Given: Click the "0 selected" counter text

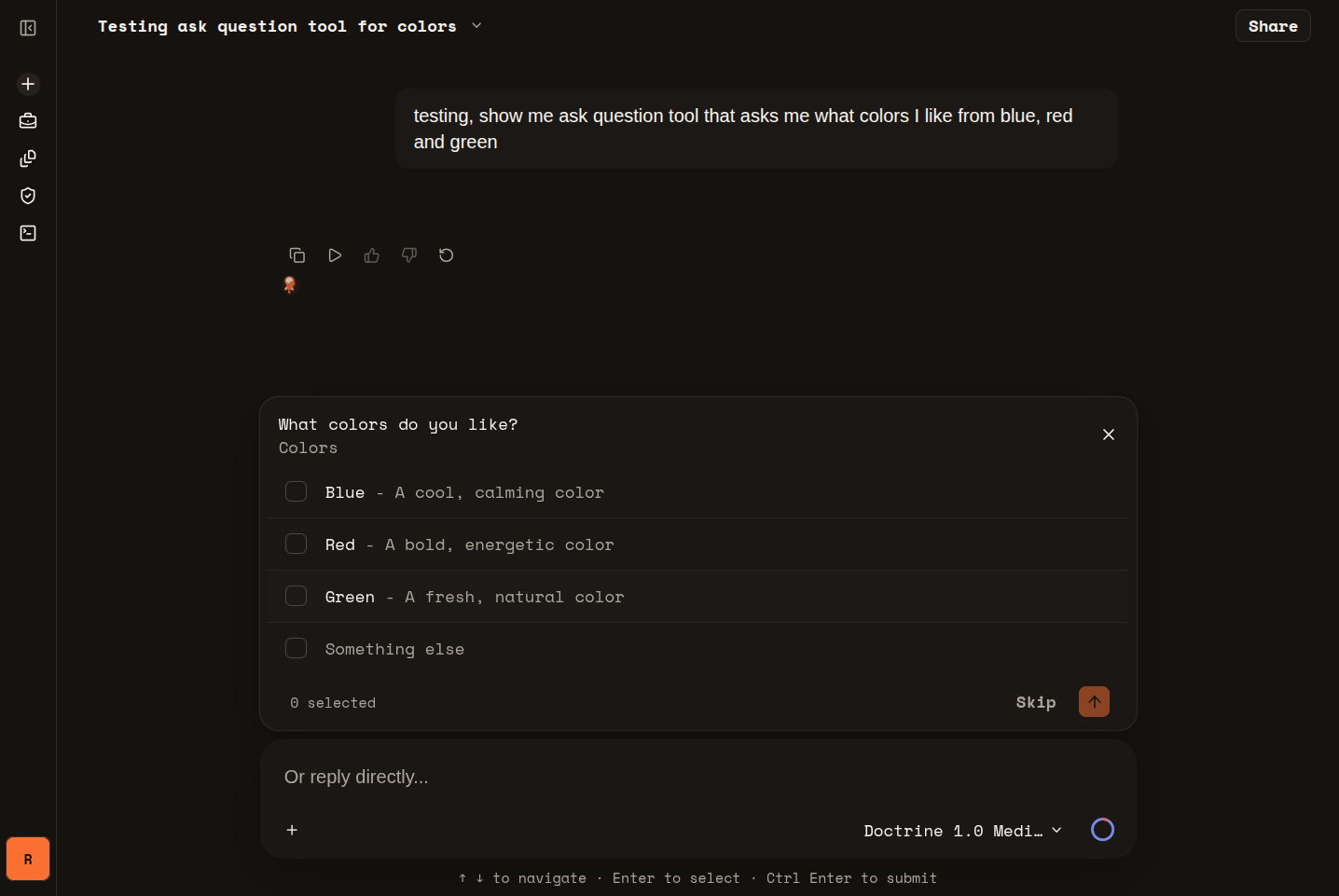Looking at the screenshot, I should [333, 703].
